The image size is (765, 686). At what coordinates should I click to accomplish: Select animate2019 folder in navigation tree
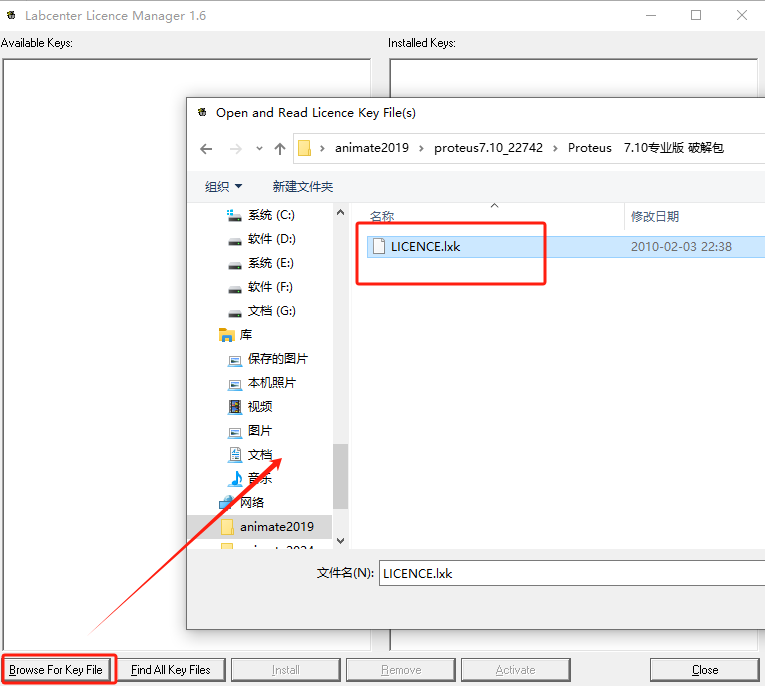(x=277, y=526)
